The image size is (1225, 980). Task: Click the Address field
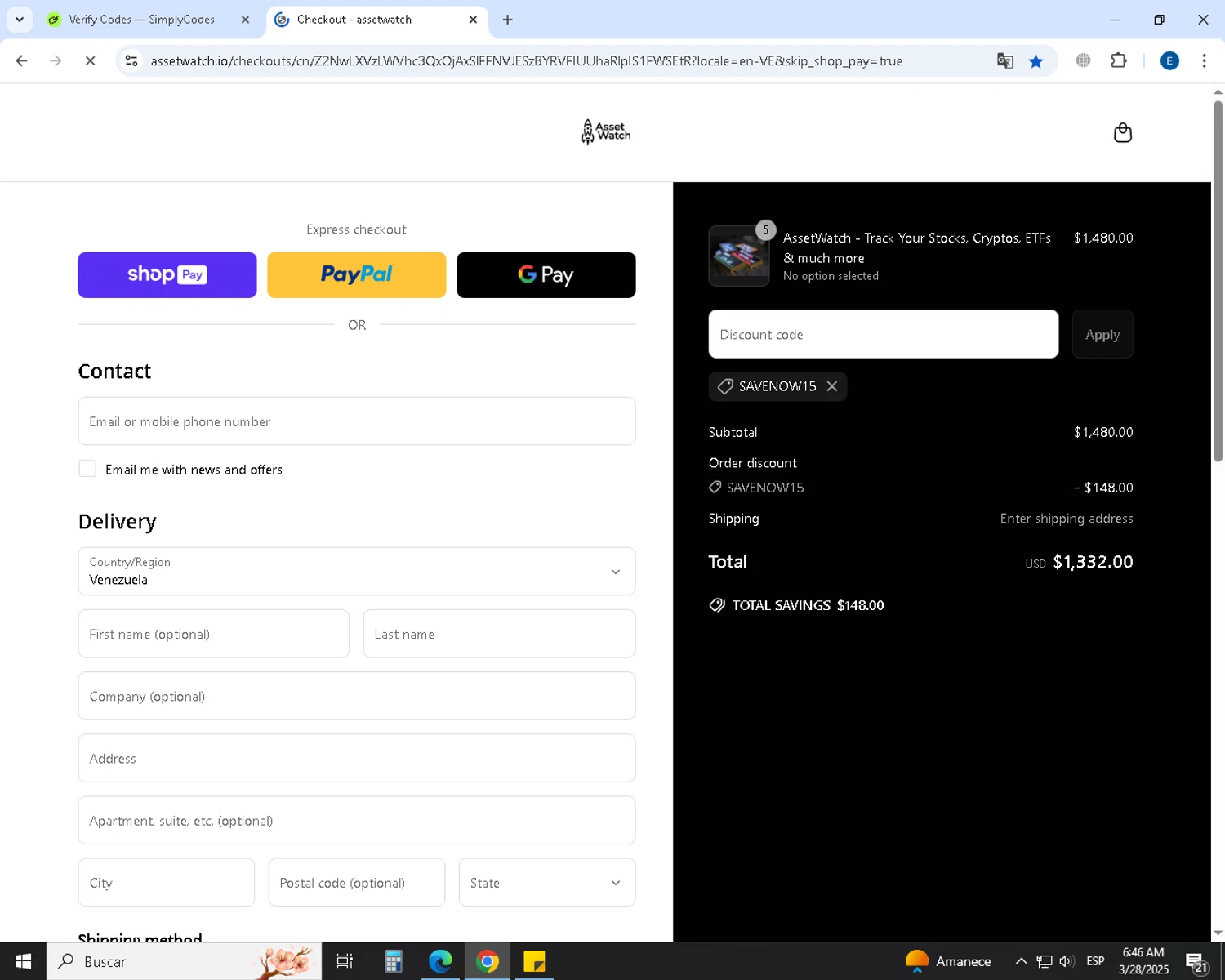point(357,758)
